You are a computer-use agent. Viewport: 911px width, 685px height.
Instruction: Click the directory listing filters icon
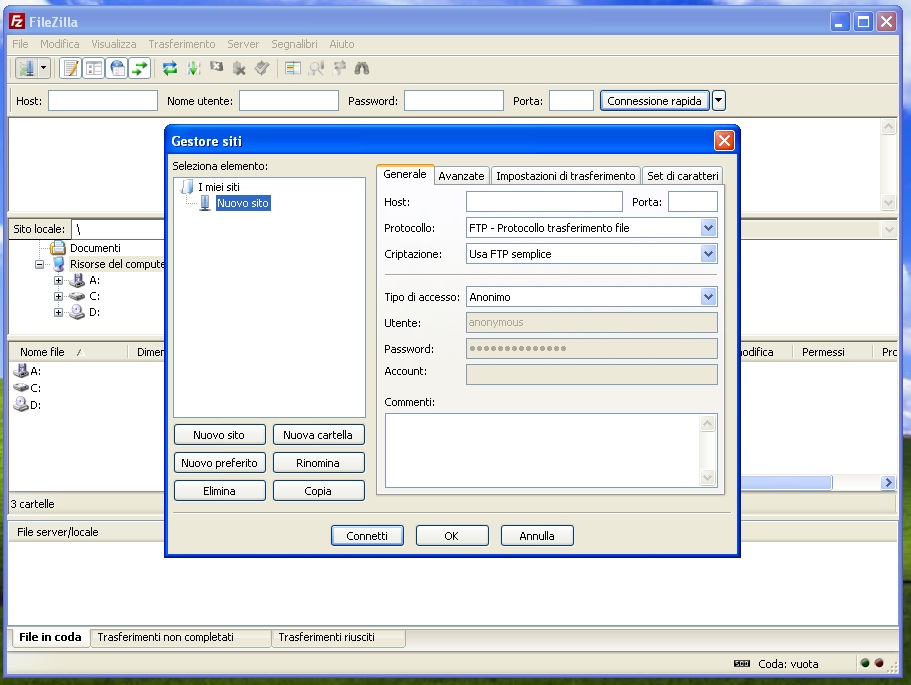pyautogui.click(x=292, y=68)
